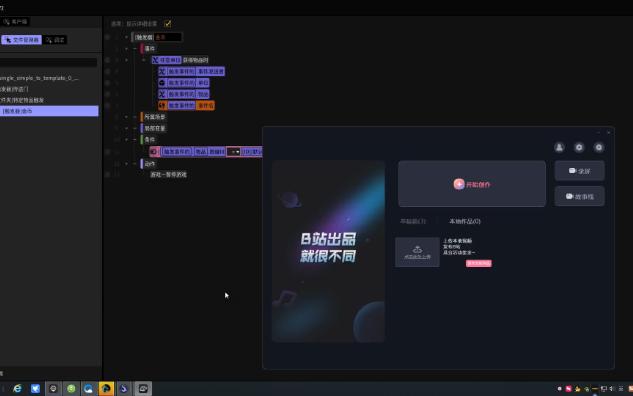
Task: Click the upload cloud icon in the works list
Action: pyautogui.click(x=417, y=250)
